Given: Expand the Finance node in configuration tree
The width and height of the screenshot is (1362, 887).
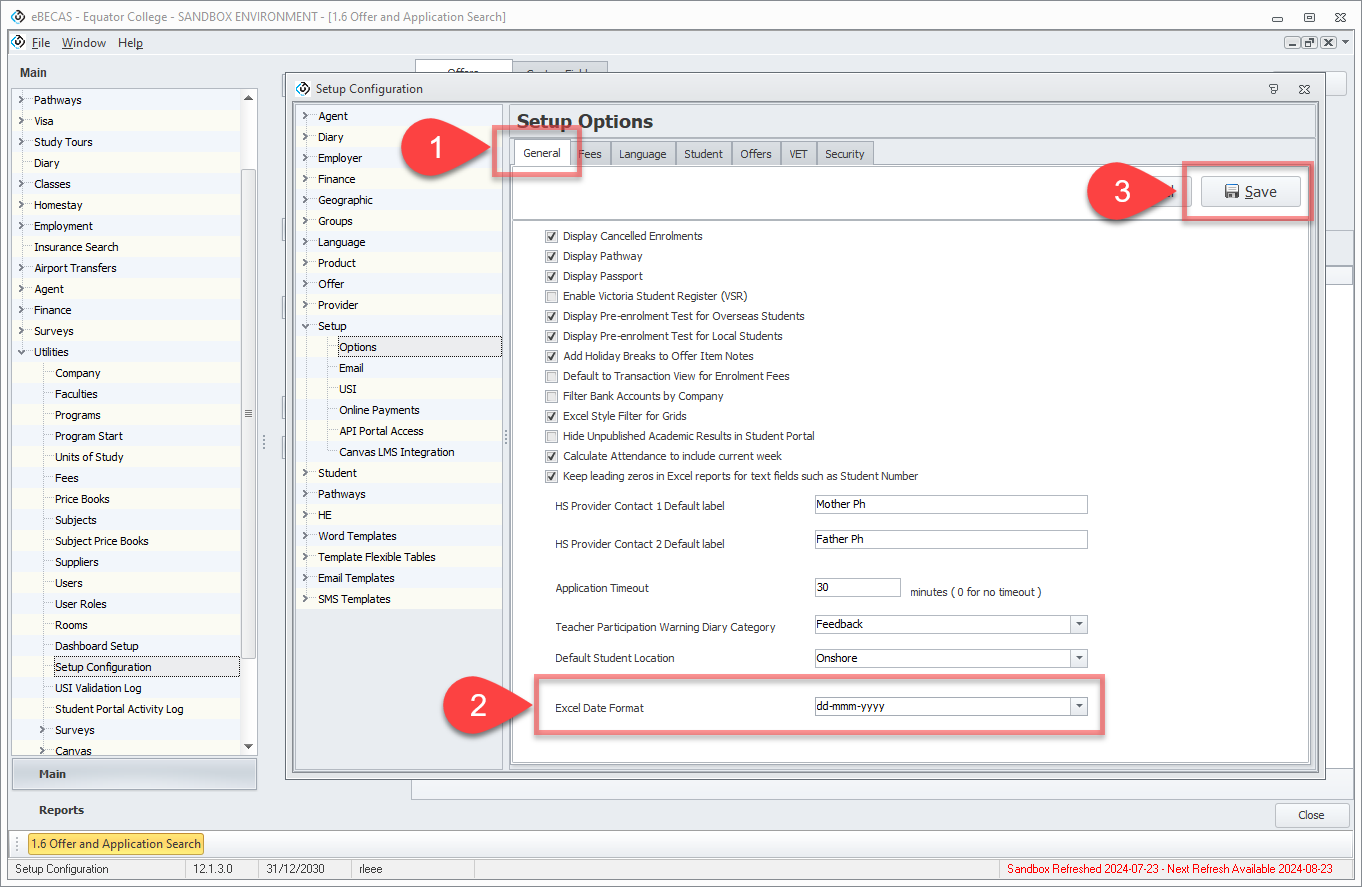Looking at the screenshot, I should (x=305, y=180).
